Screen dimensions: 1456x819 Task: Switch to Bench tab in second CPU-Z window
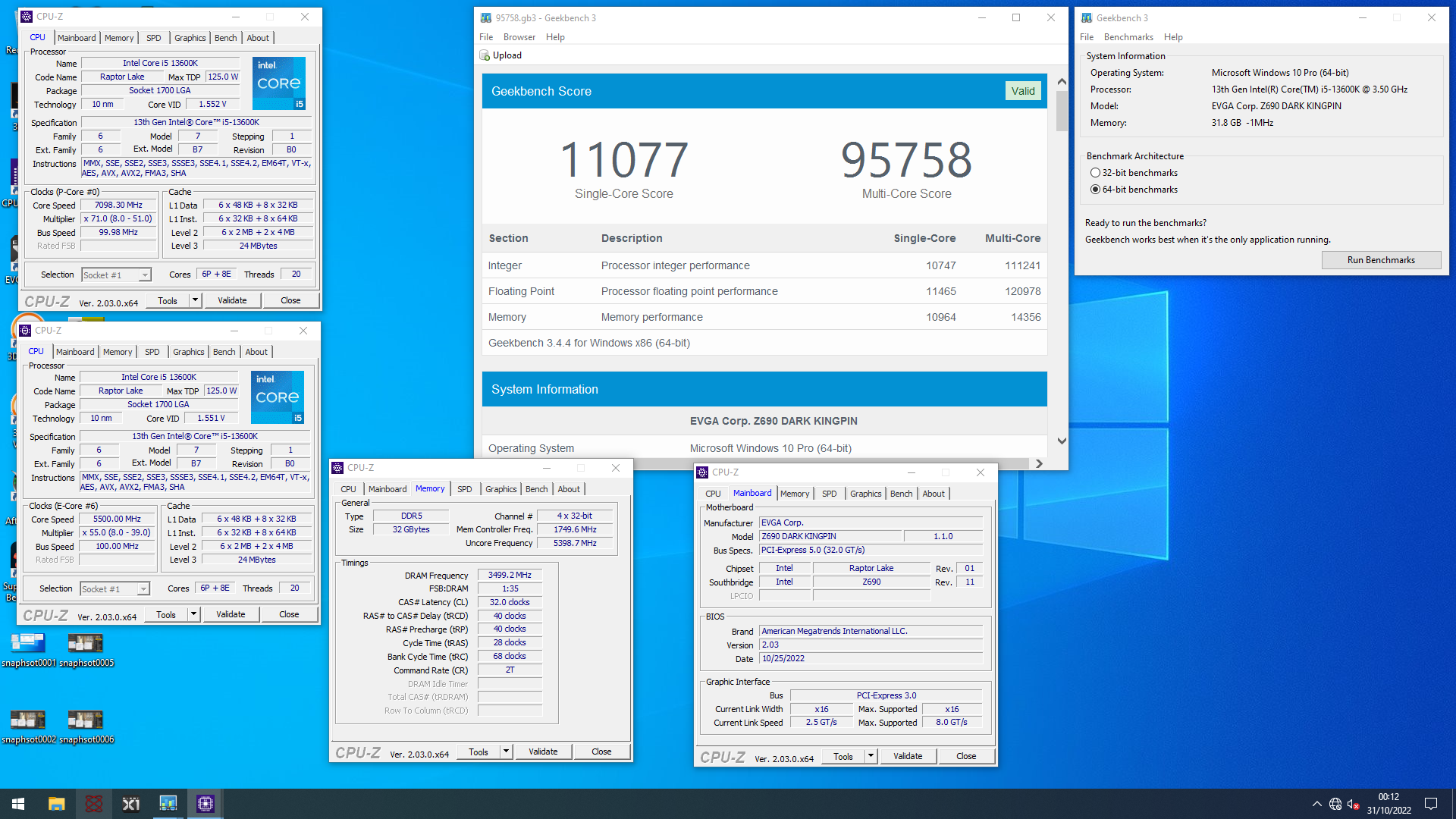224,352
